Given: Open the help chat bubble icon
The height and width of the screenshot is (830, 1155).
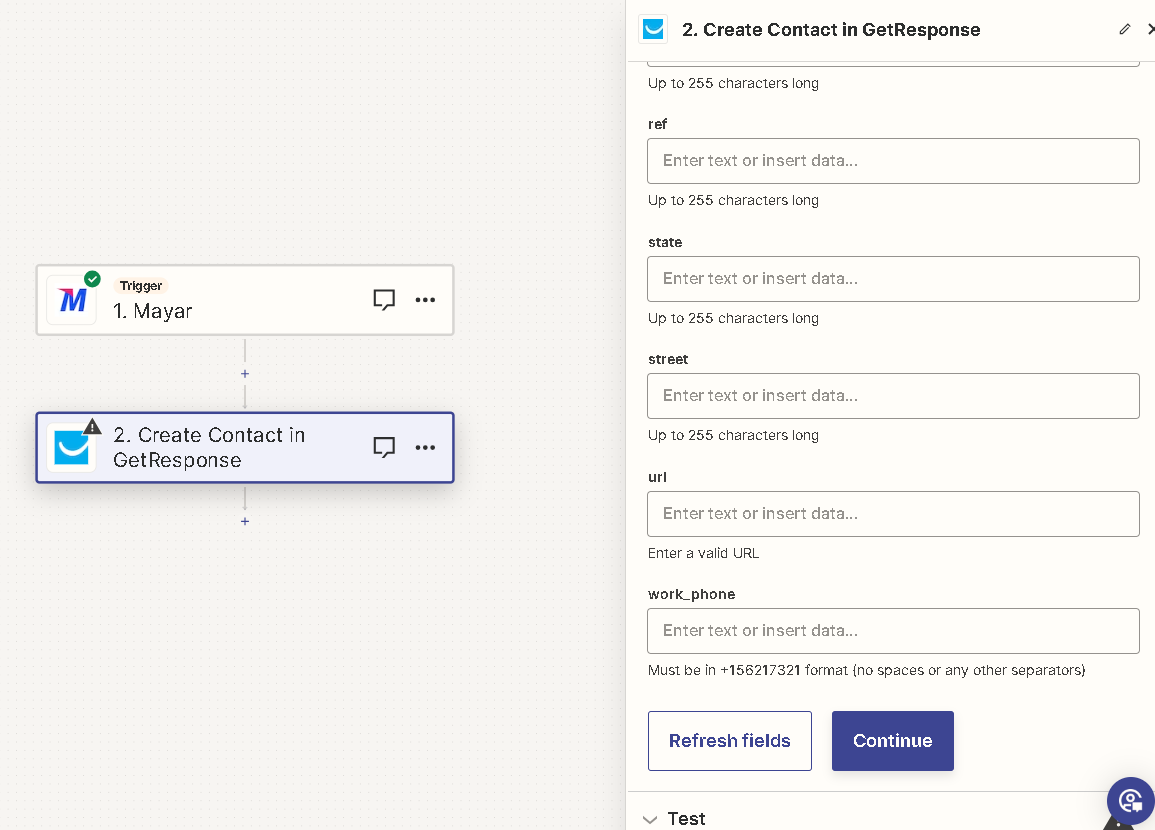Looking at the screenshot, I should click(x=1131, y=801).
